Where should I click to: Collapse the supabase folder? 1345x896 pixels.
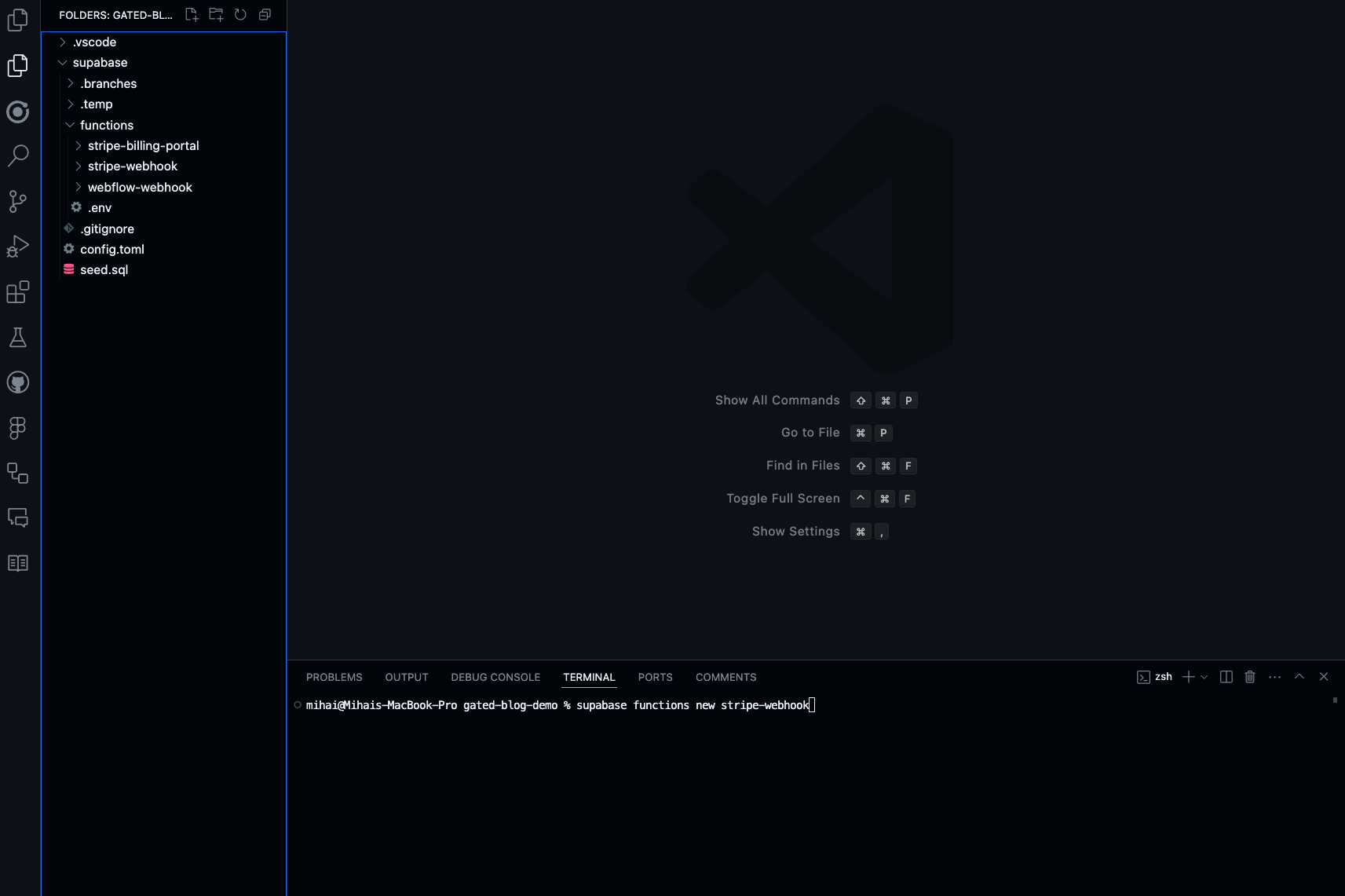[163, 63]
